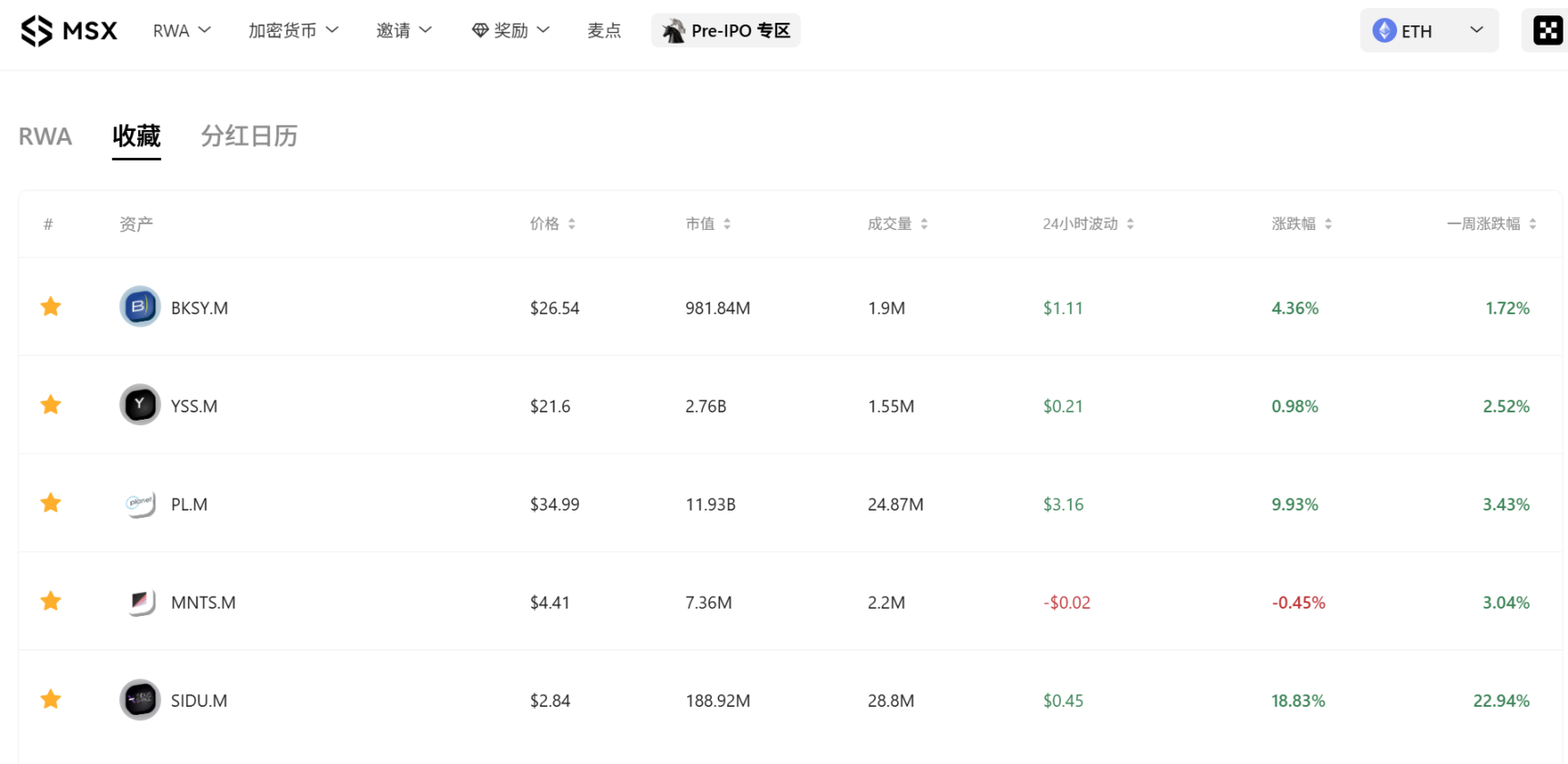Expand the 邀请 dropdown menu
Viewport: 1568px width, 764px height.
(404, 31)
